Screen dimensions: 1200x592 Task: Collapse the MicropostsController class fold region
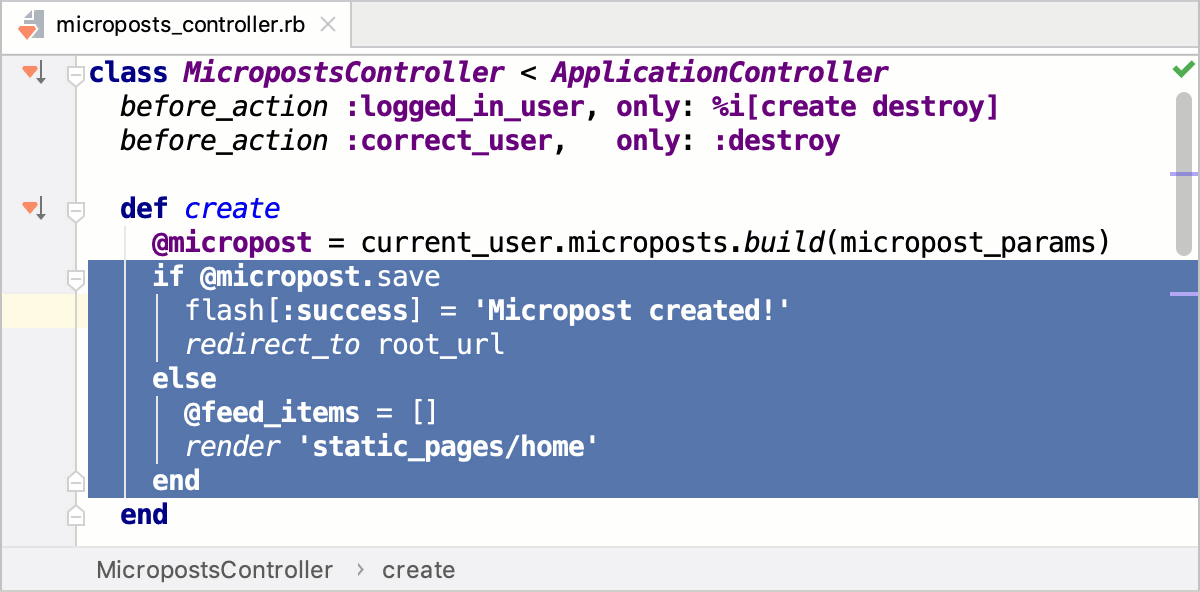[x=76, y=71]
